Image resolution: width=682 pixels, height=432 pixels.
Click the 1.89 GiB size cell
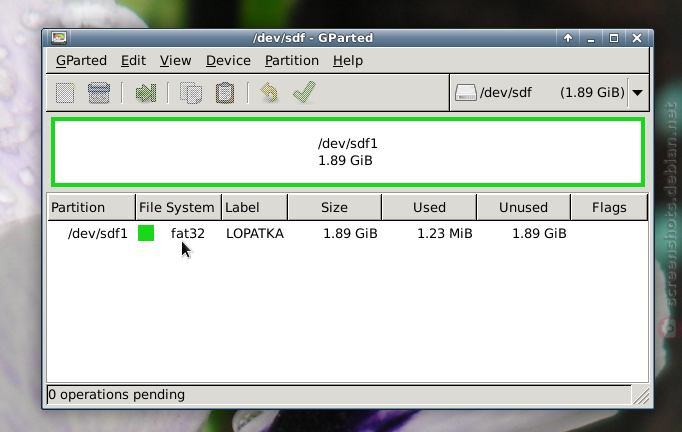click(x=350, y=234)
